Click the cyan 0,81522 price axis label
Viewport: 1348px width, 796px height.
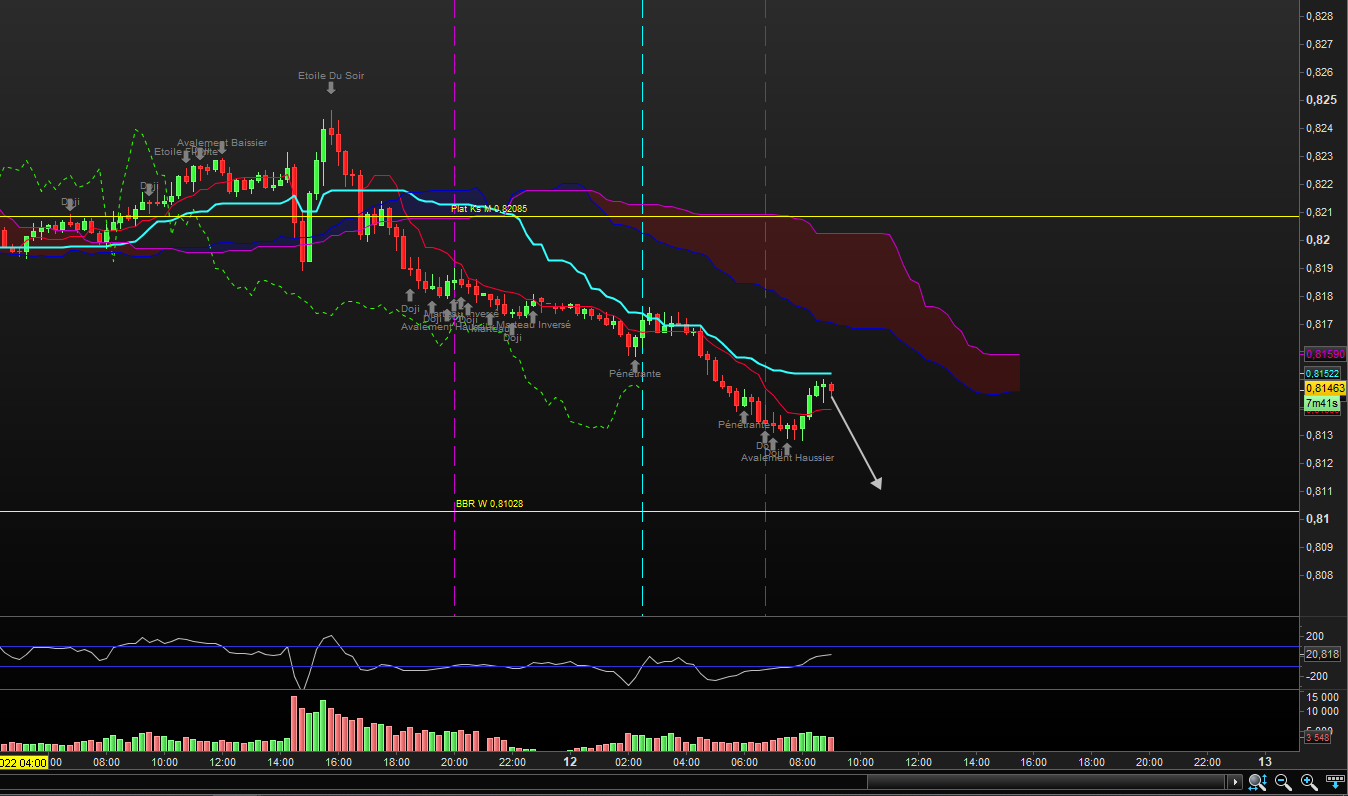(x=1324, y=373)
